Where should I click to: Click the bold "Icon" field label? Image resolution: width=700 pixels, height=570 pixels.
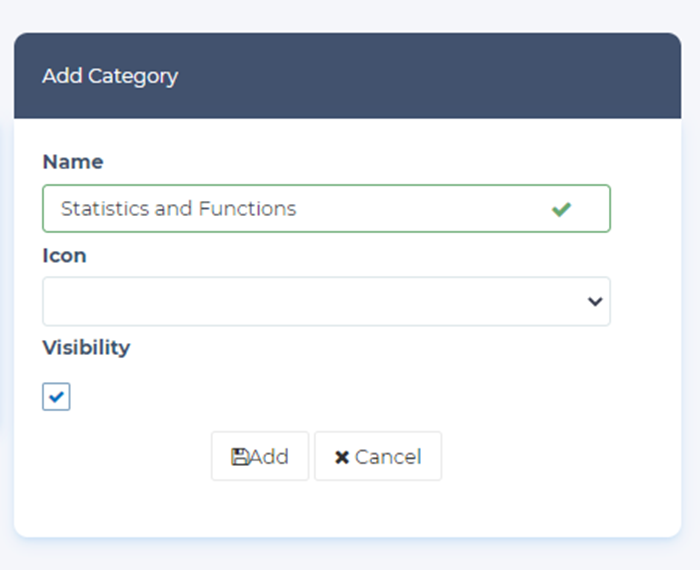(x=64, y=256)
